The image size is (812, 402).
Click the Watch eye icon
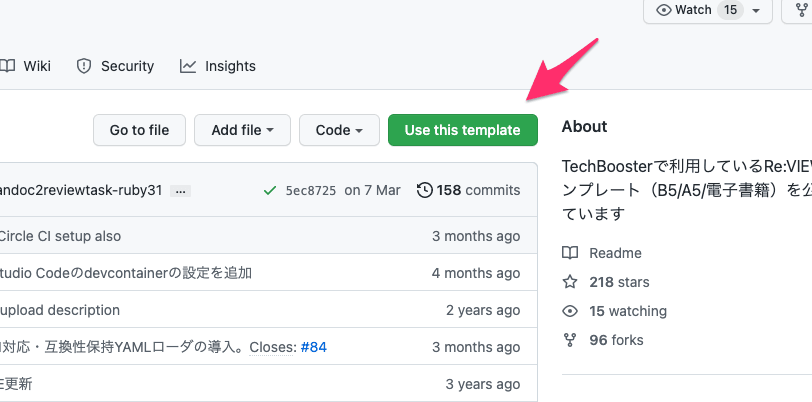click(x=663, y=10)
